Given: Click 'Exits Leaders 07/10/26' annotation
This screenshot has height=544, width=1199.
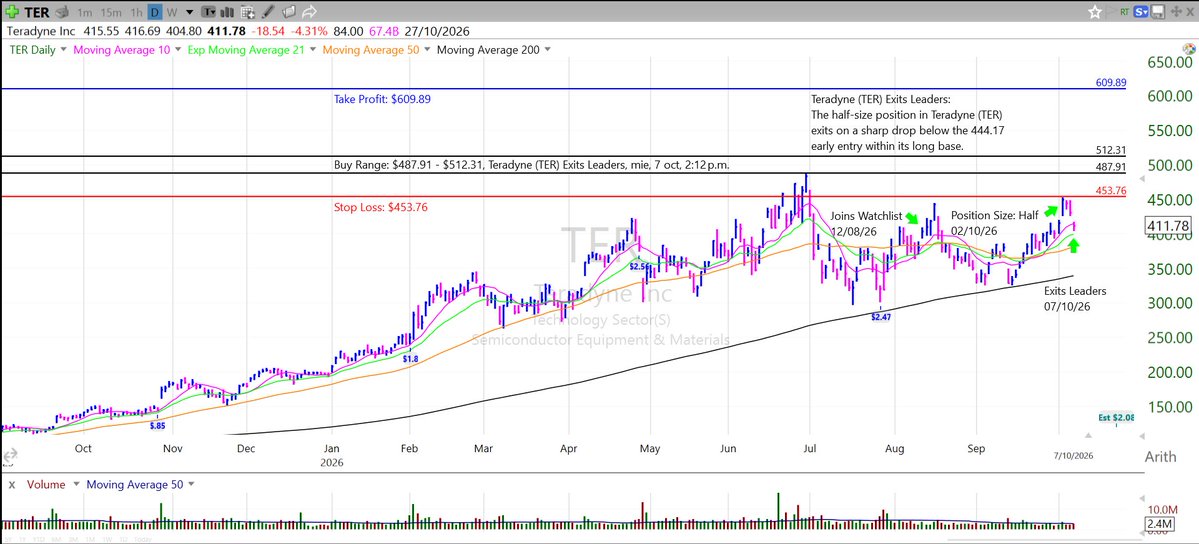Looking at the screenshot, I should [x=1075, y=298].
